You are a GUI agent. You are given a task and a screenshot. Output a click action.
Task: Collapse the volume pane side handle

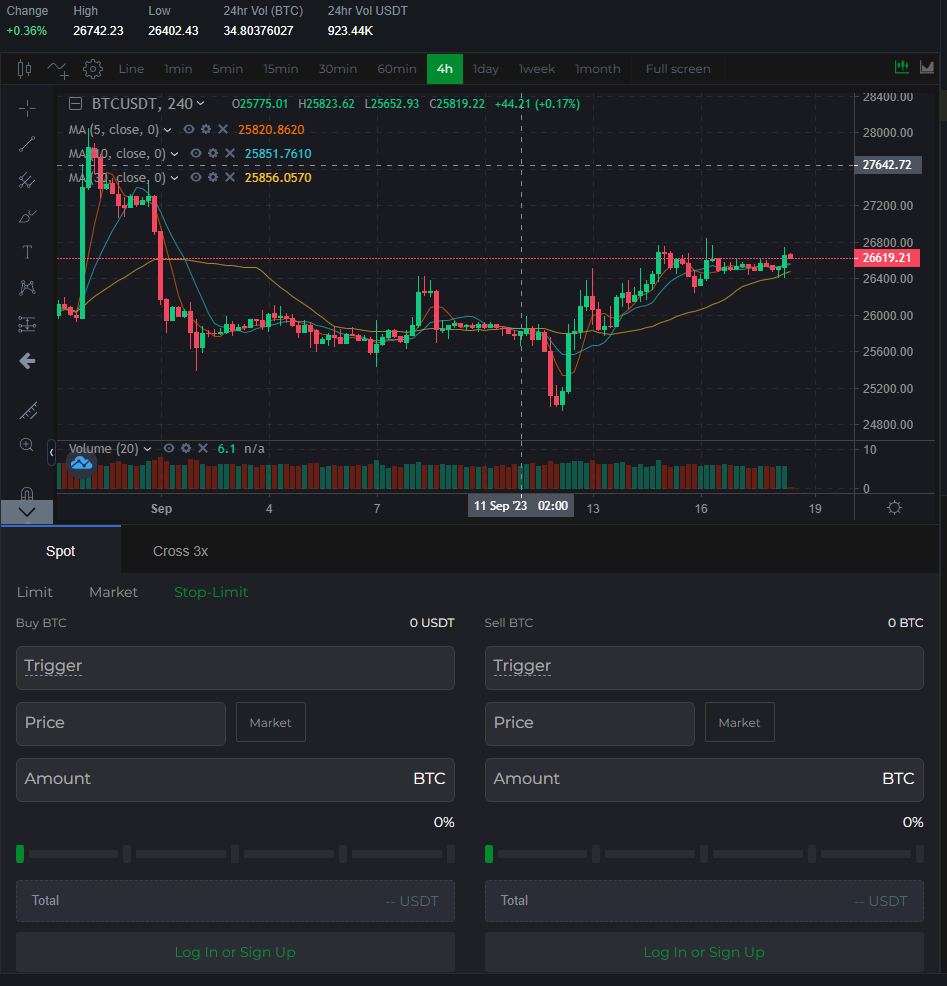pos(52,452)
